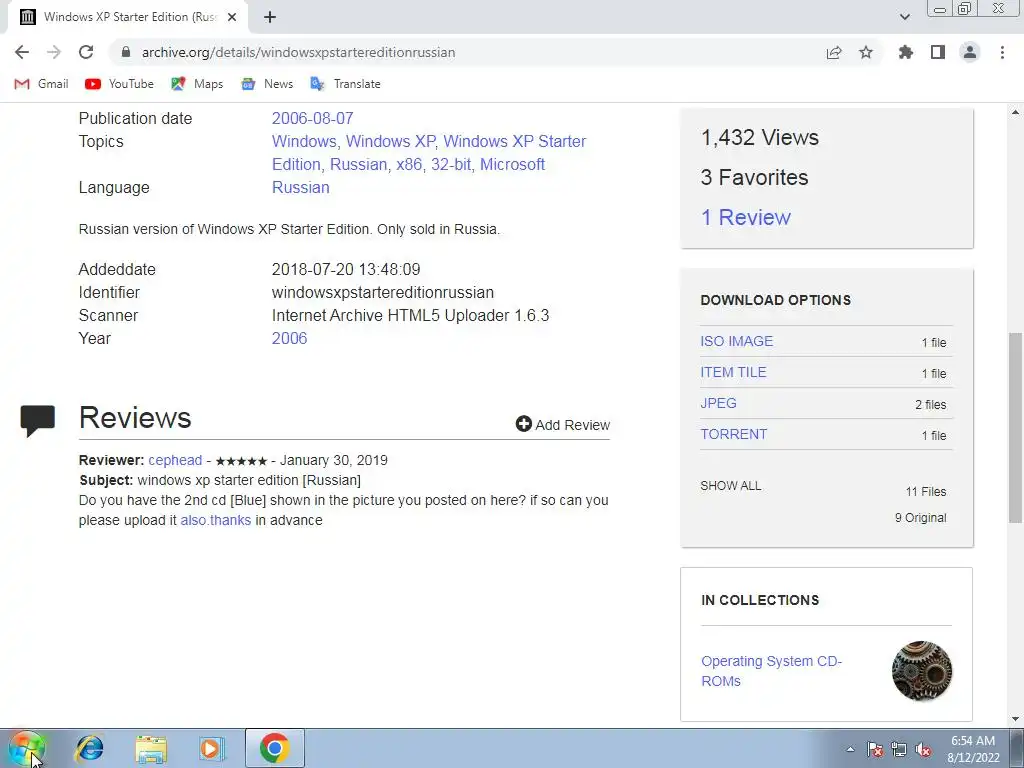Click the Add Review button

click(562, 424)
